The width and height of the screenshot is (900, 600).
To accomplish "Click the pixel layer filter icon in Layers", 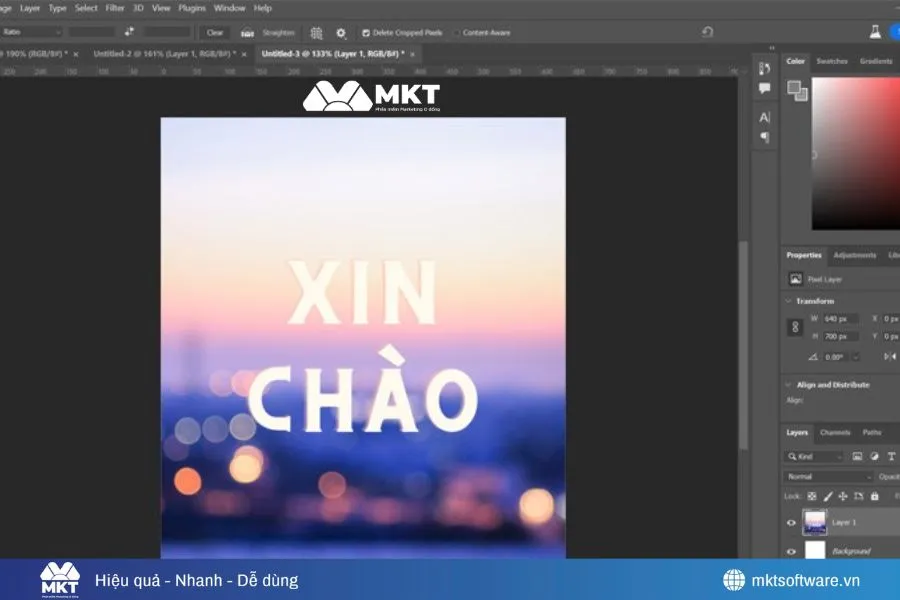I will coord(860,457).
